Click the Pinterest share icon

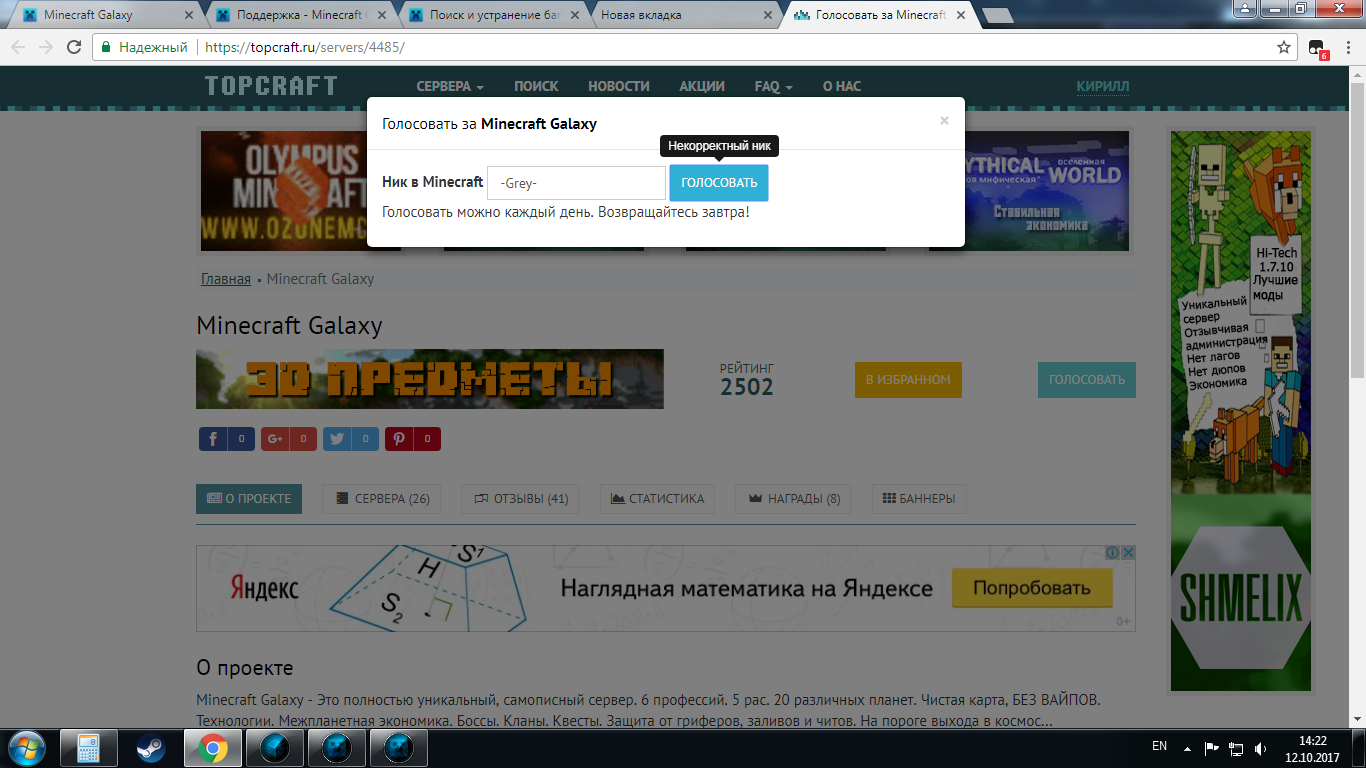pos(399,439)
